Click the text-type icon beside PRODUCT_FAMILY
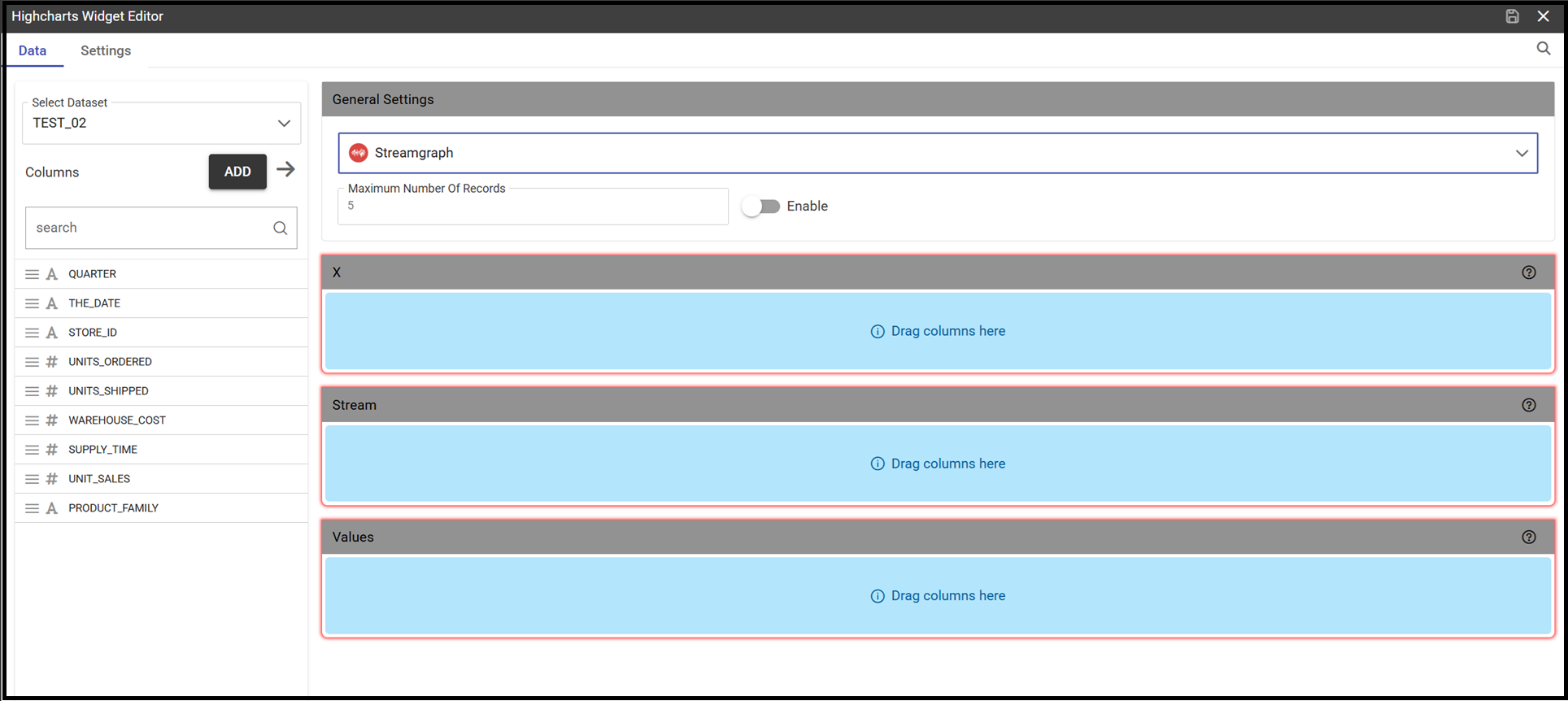The height and width of the screenshot is (701, 1568). point(52,508)
